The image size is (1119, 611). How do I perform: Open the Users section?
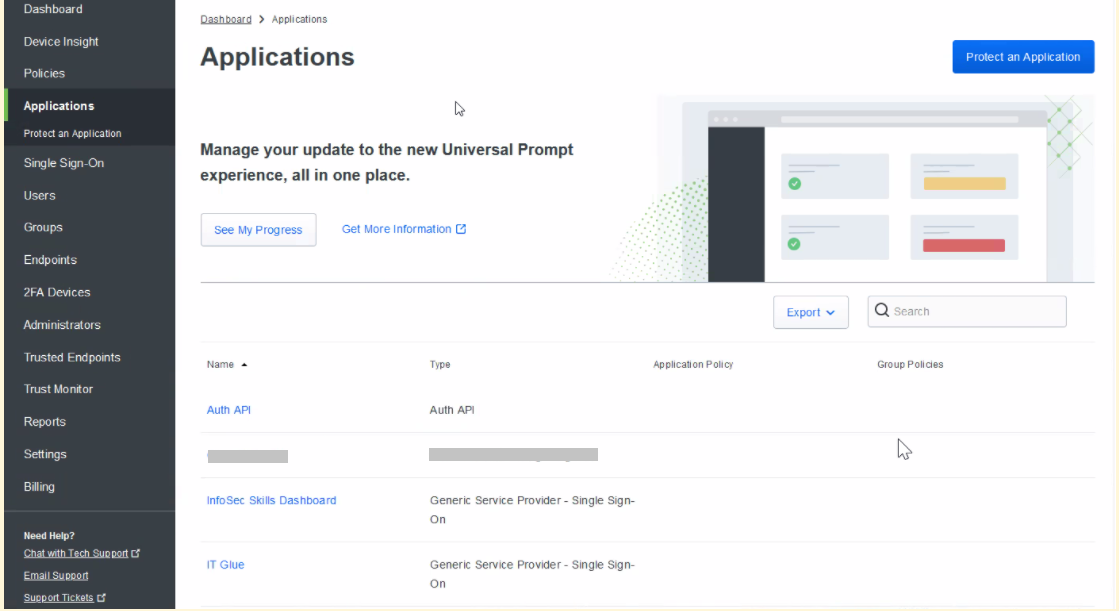40,195
